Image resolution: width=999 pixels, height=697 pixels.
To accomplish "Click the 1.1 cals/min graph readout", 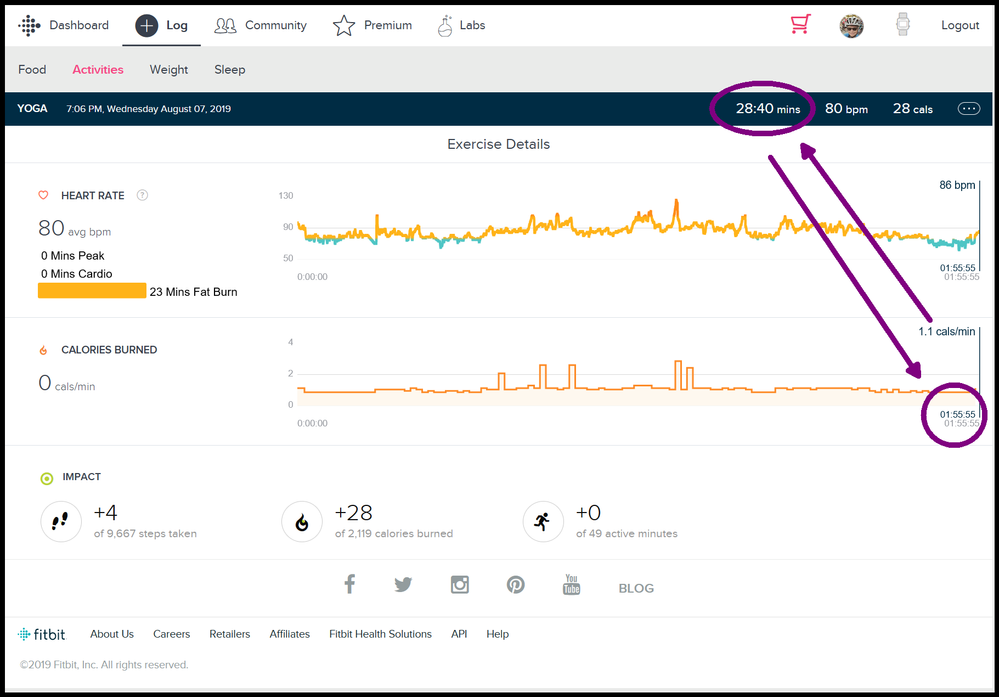I will point(946,331).
